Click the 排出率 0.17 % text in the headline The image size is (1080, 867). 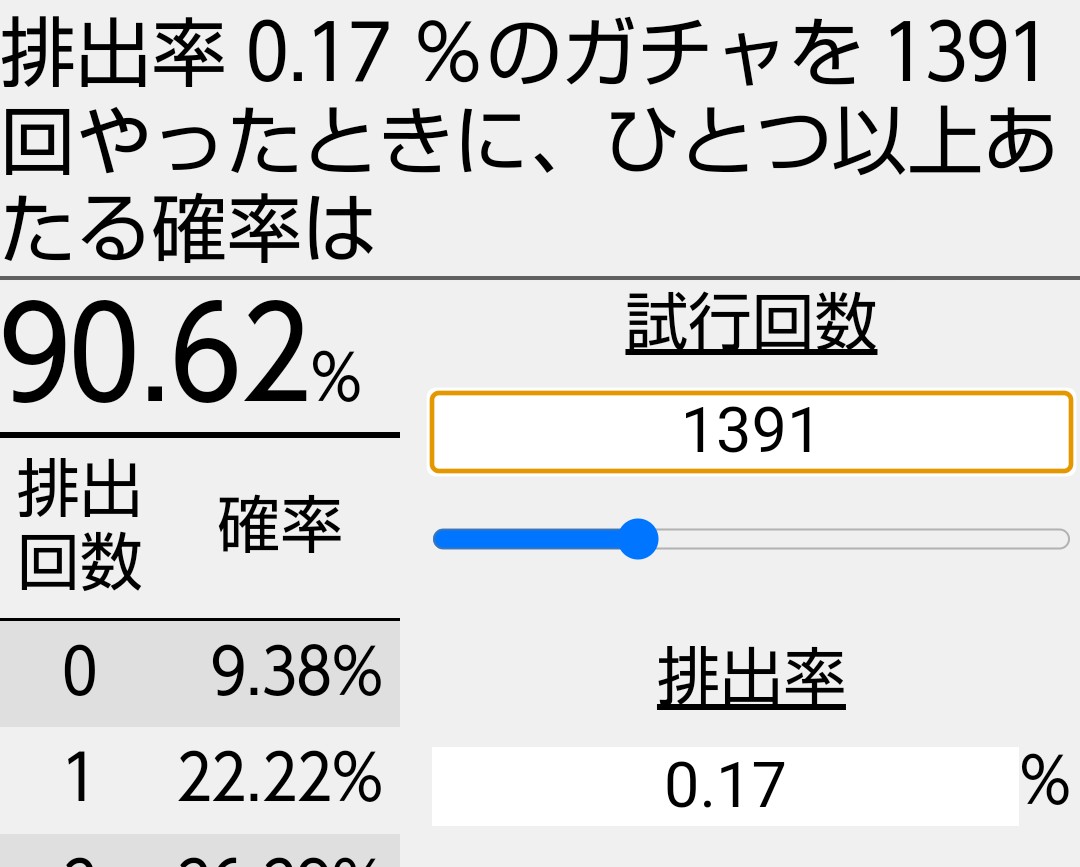pyautogui.click(x=241, y=54)
